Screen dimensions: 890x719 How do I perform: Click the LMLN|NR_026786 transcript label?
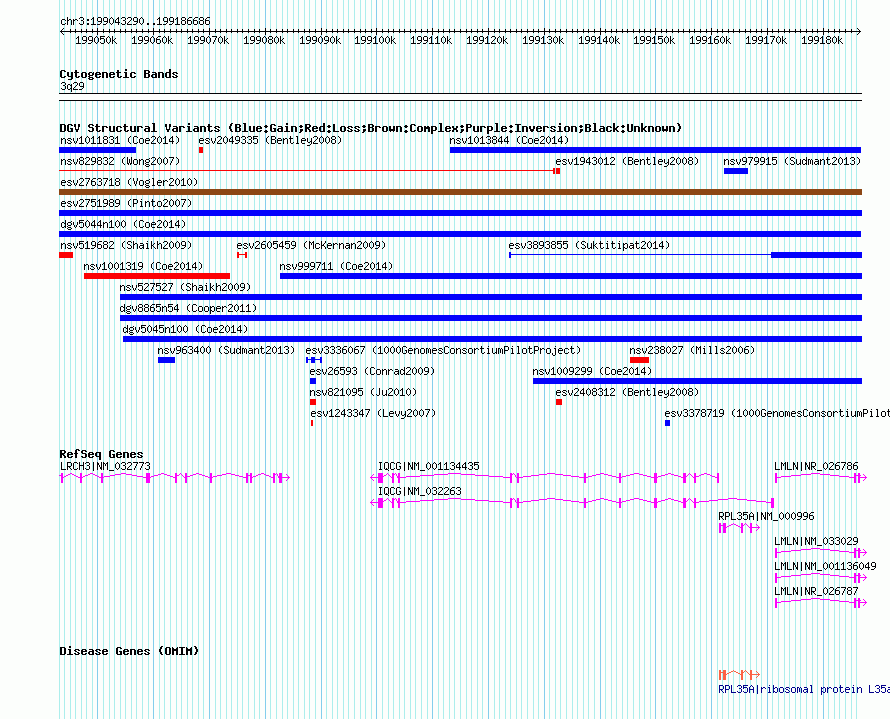(x=816, y=466)
